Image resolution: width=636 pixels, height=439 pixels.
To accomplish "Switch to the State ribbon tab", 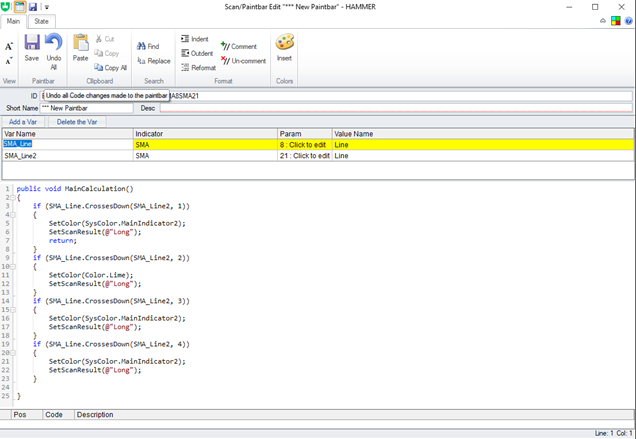I will [41, 21].
